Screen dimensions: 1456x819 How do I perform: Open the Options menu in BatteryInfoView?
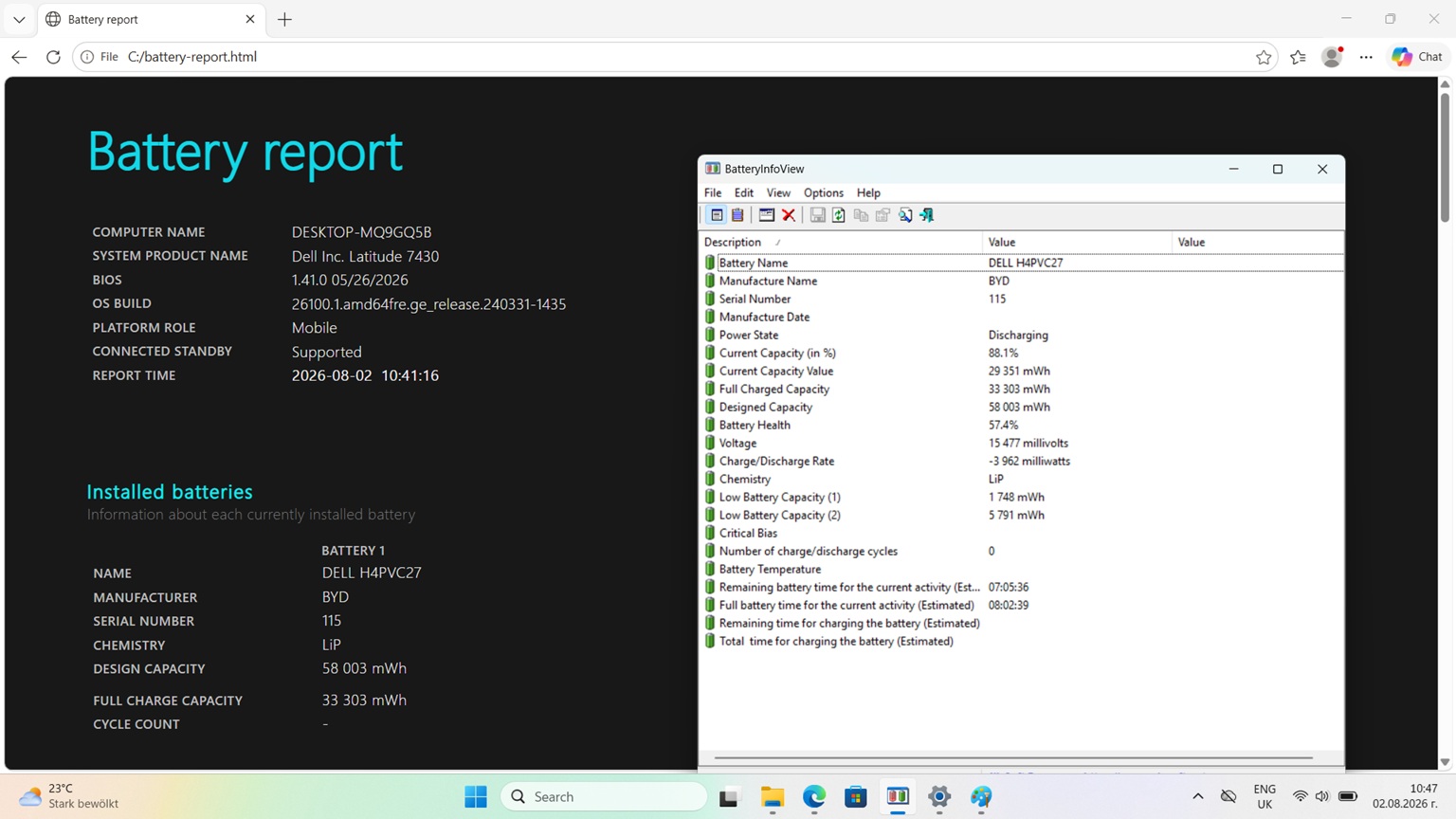point(824,192)
